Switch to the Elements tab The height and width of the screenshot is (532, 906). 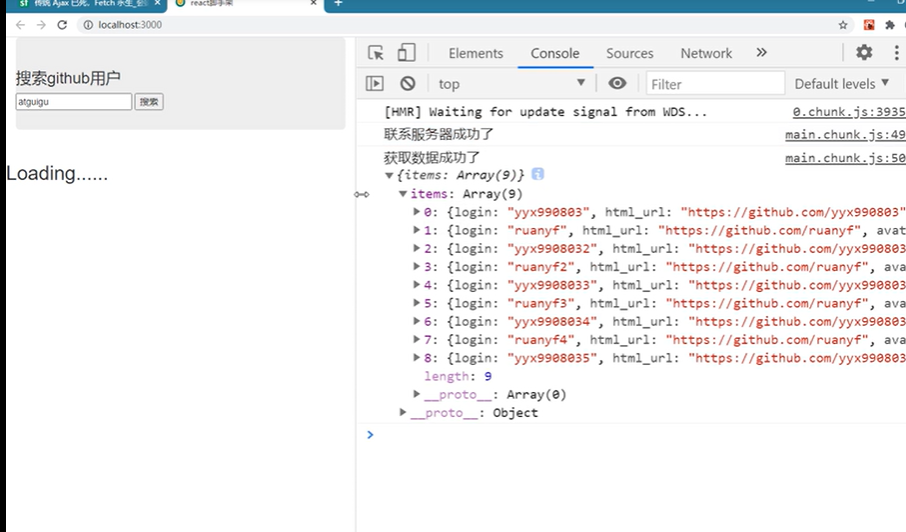tap(476, 53)
